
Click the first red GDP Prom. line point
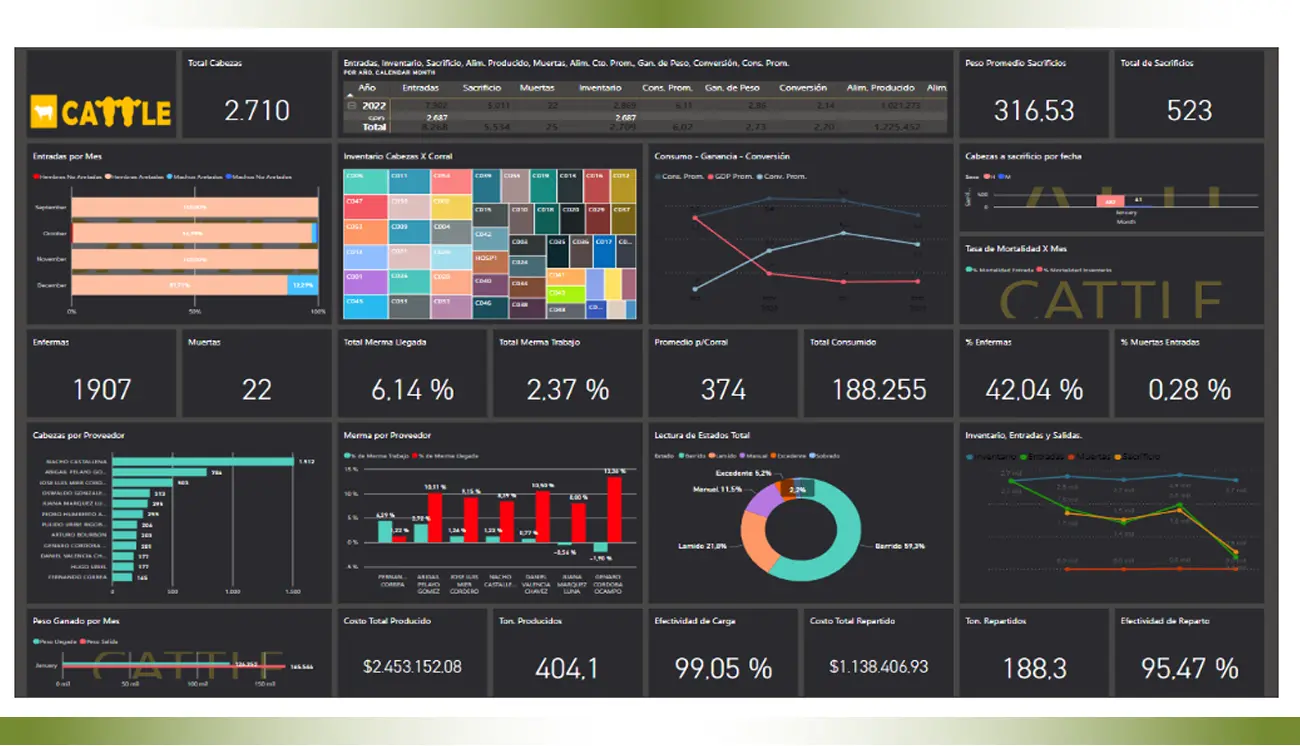click(x=695, y=217)
